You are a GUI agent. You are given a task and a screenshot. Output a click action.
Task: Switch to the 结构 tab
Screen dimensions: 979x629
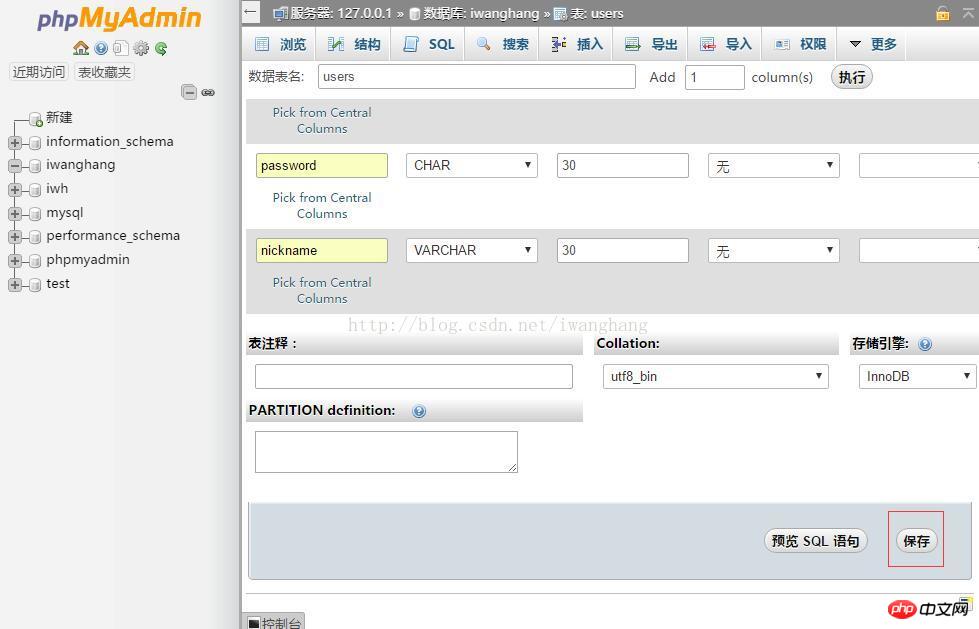(x=353, y=44)
